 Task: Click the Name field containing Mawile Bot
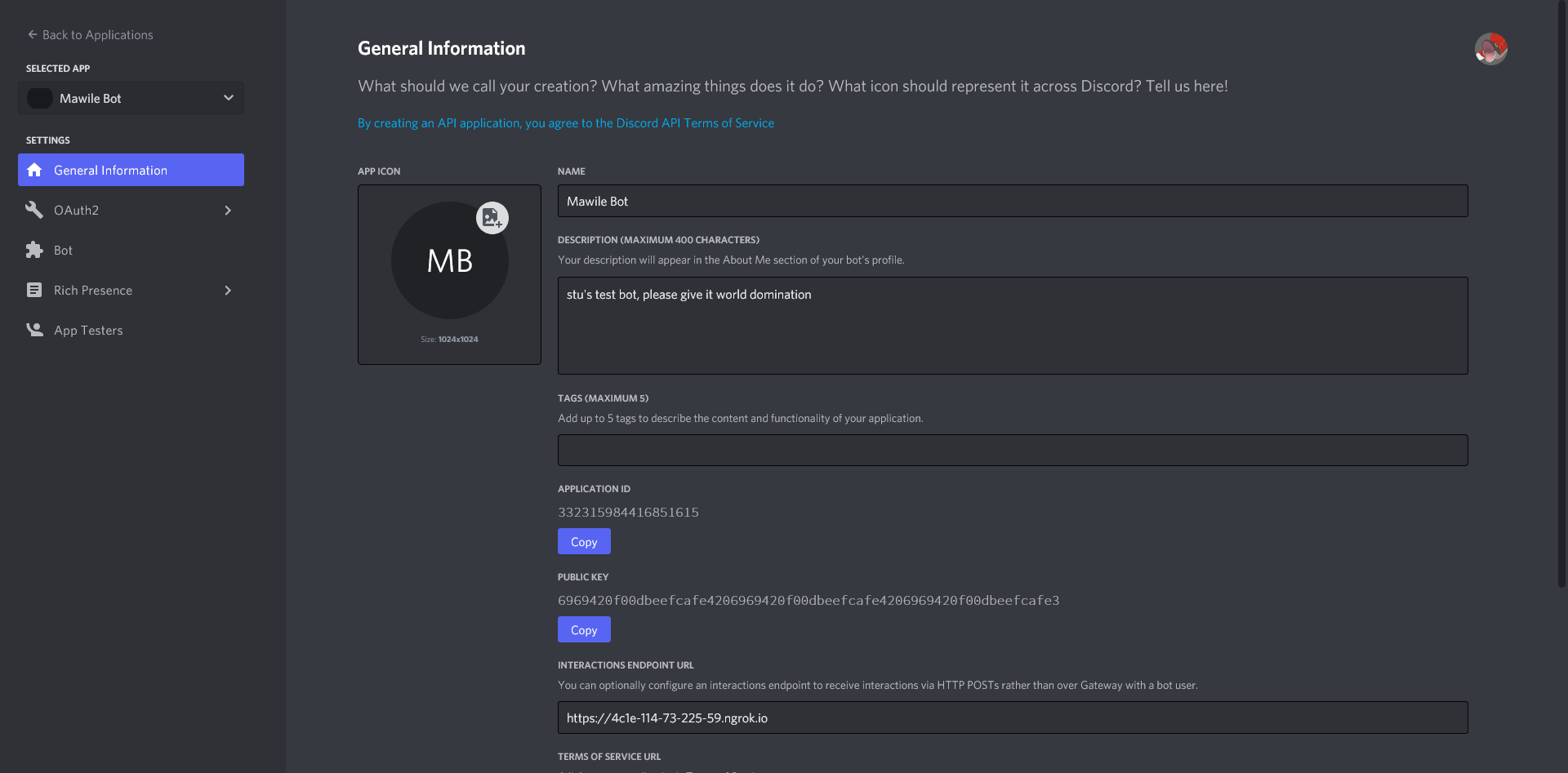coord(1013,201)
